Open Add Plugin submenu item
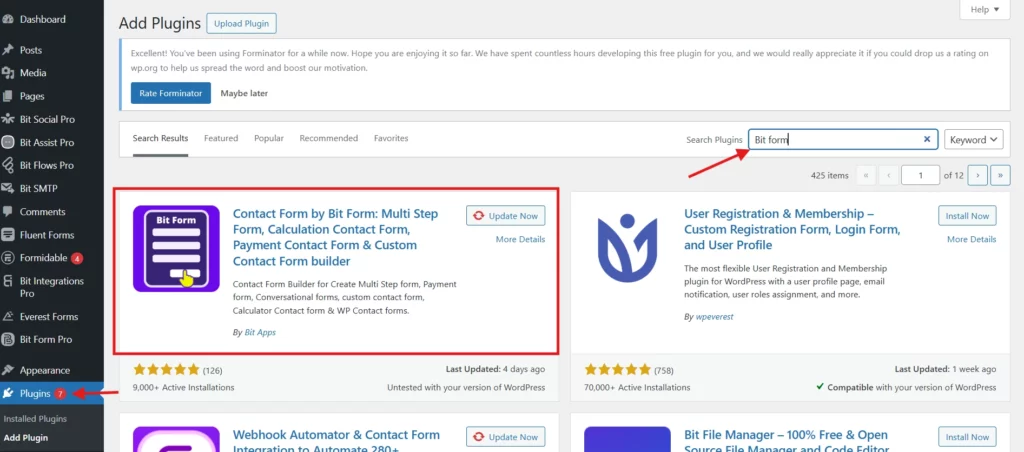 25,438
